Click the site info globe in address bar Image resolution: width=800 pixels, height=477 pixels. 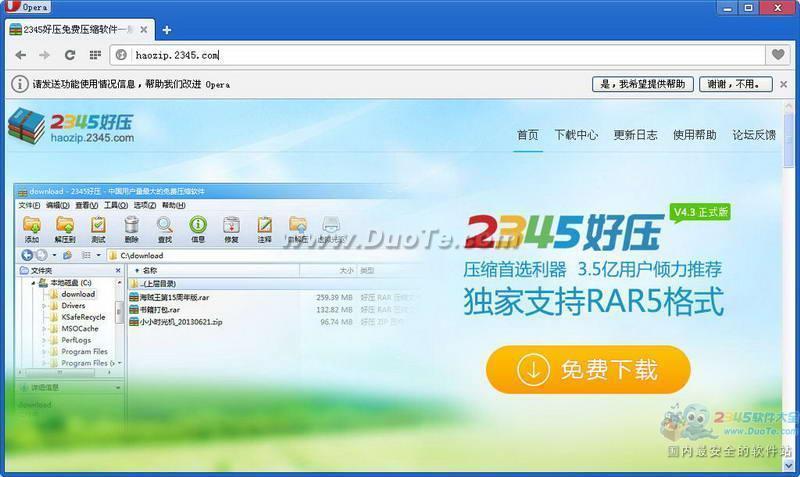(121, 55)
